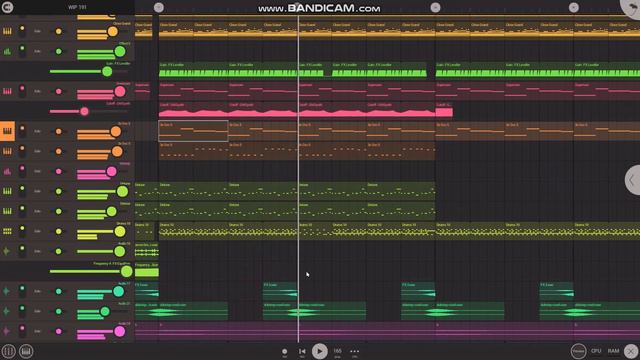The width and height of the screenshot is (640, 360).
Task: Tap the back arrow icon beside WIP 191
Action: (7, 7)
